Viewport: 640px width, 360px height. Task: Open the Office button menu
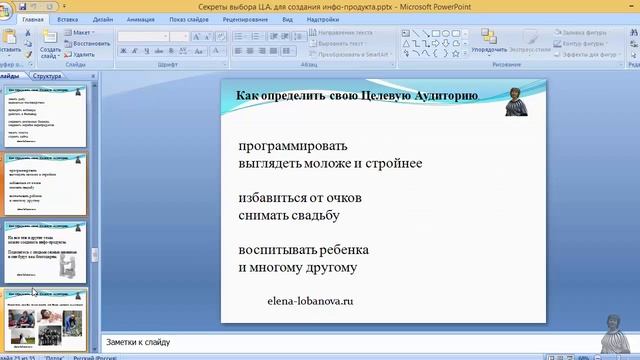point(4,11)
